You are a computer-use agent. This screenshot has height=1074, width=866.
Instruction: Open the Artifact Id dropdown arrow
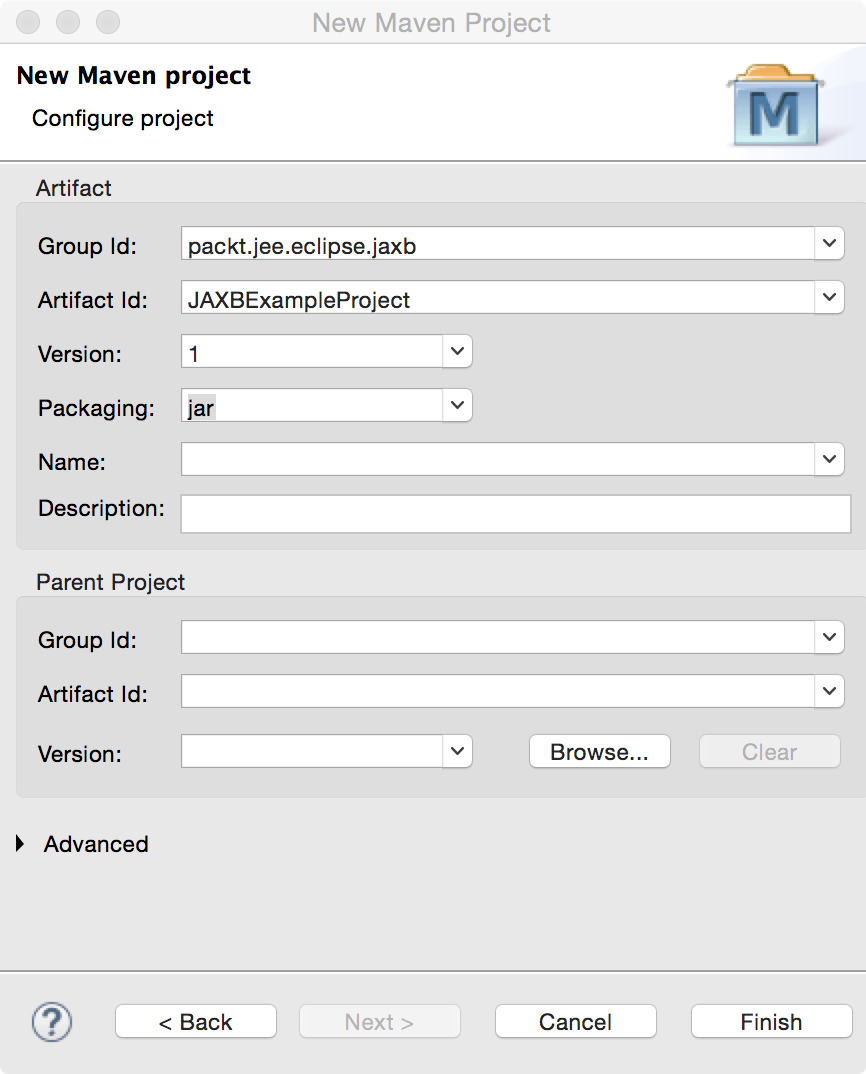[830, 298]
